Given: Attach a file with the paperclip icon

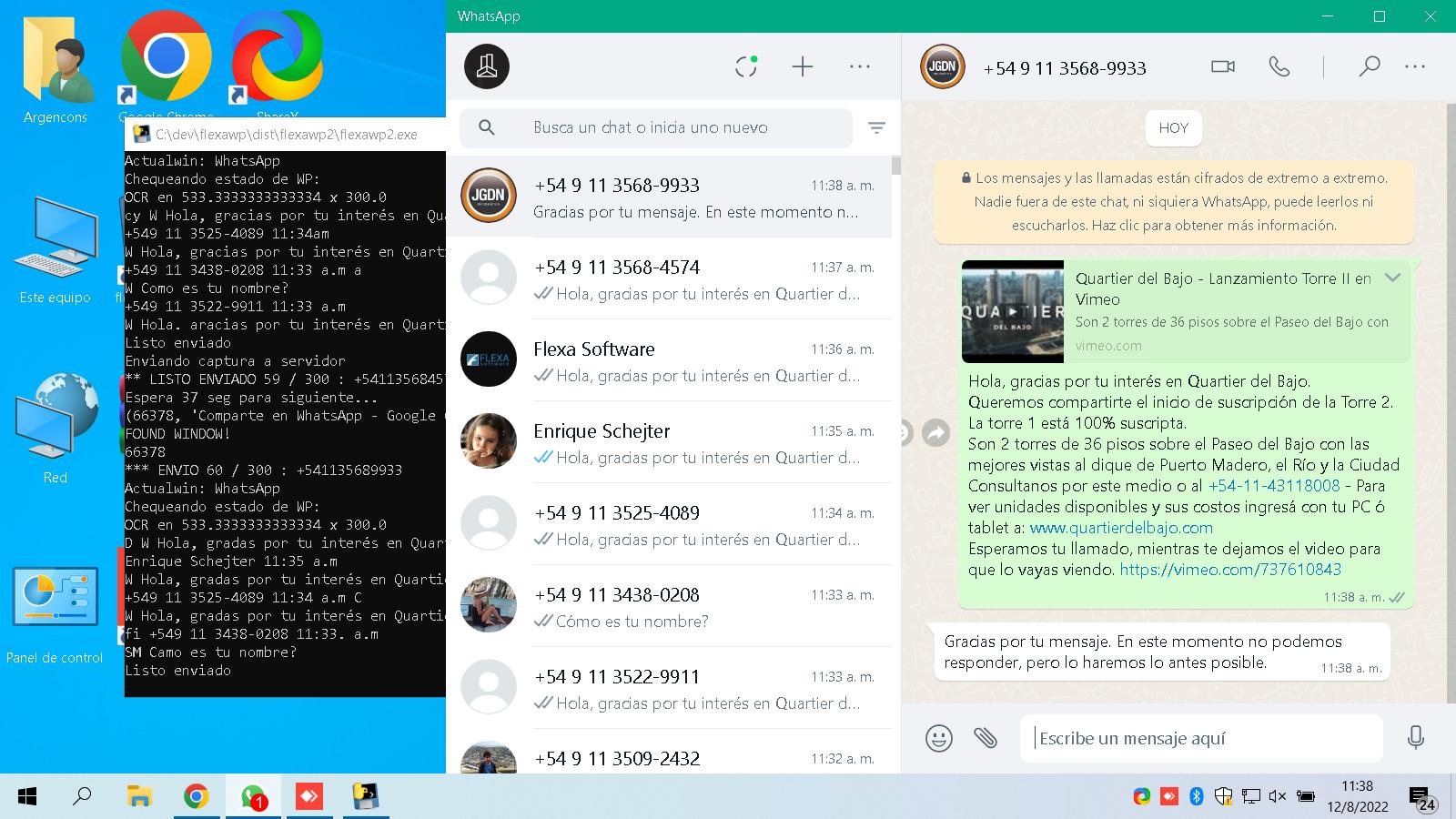Looking at the screenshot, I should [986, 738].
